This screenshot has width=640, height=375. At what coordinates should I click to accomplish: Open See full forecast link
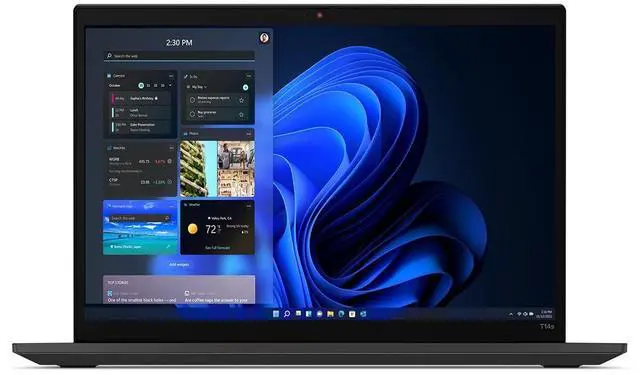pyautogui.click(x=217, y=248)
